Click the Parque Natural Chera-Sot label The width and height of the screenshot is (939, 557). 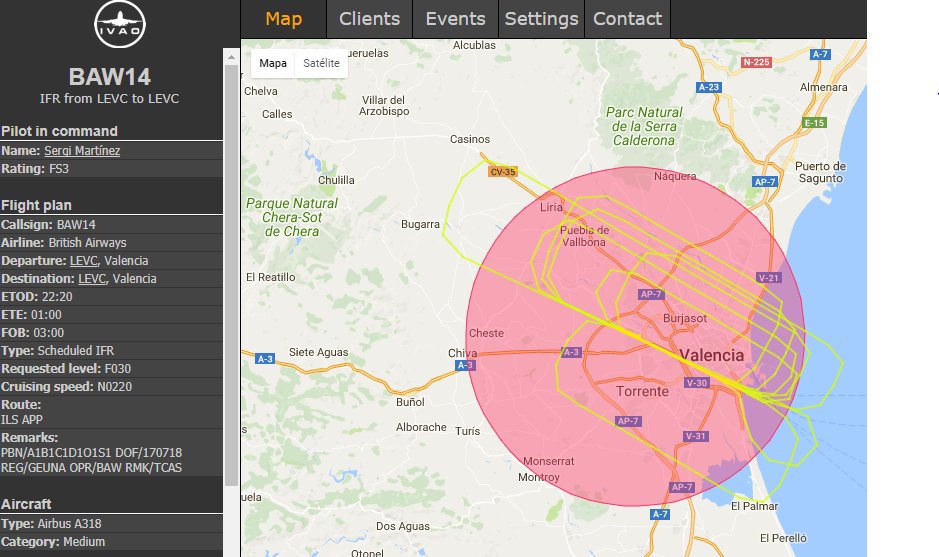[x=292, y=217]
